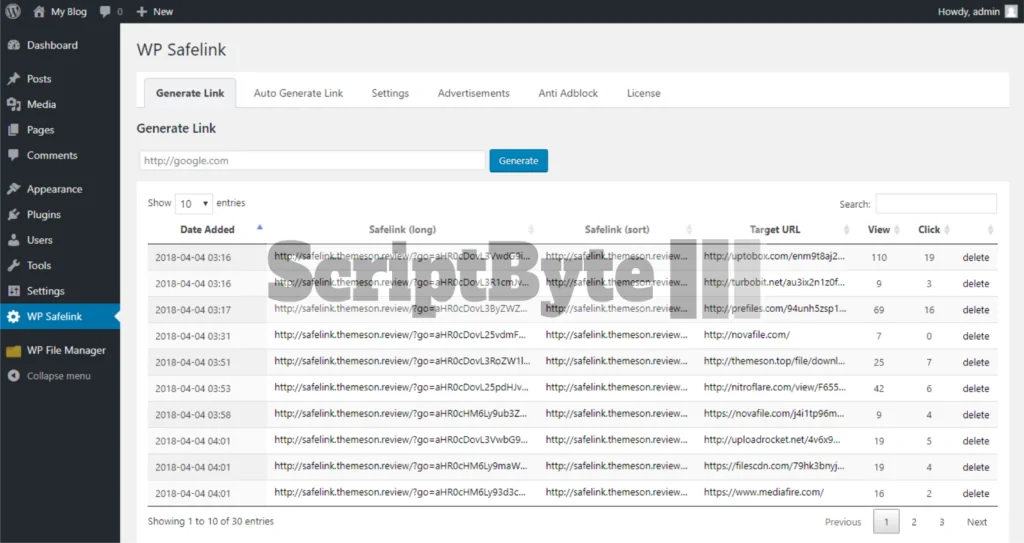
Task: Focus the http://google.com URL field
Action: click(x=311, y=161)
